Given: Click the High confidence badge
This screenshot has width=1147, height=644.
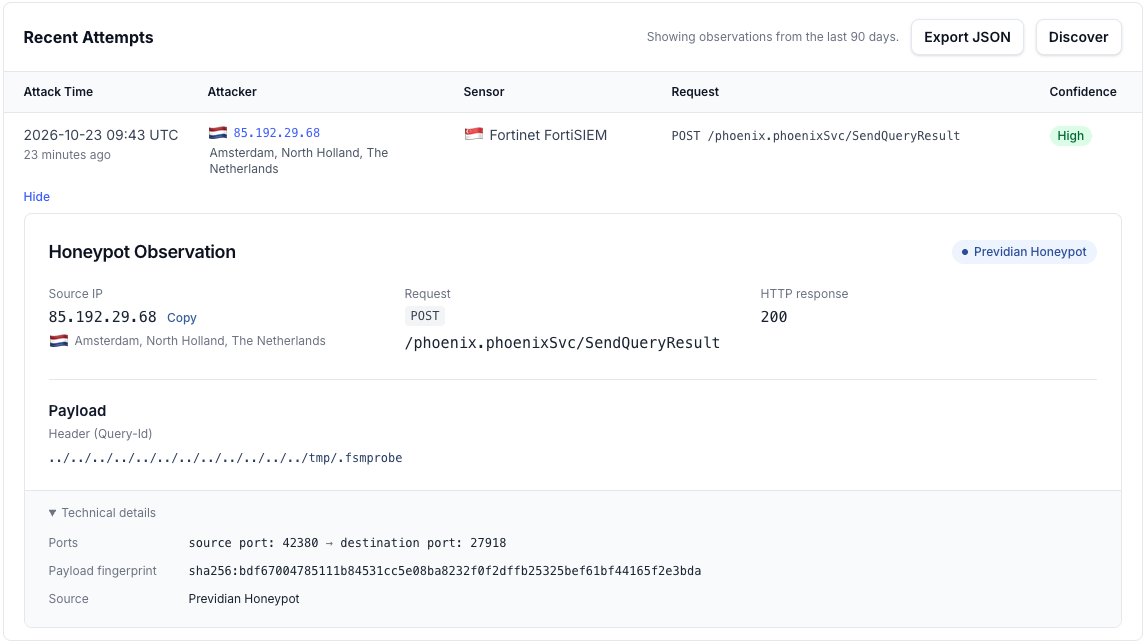Looking at the screenshot, I should (1070, 136).
